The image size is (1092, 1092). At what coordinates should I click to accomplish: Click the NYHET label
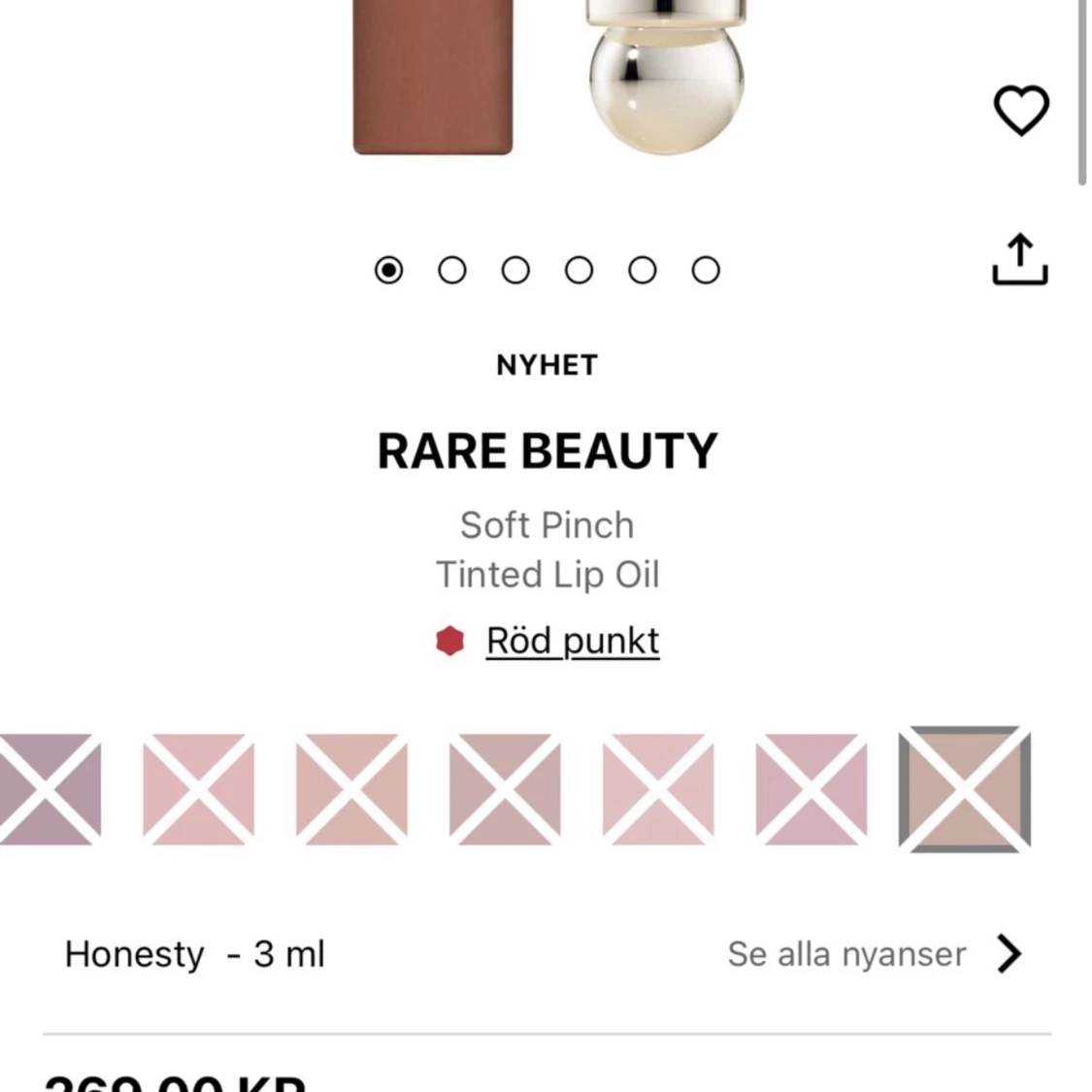pyautogui.click(x=547, y=365)
